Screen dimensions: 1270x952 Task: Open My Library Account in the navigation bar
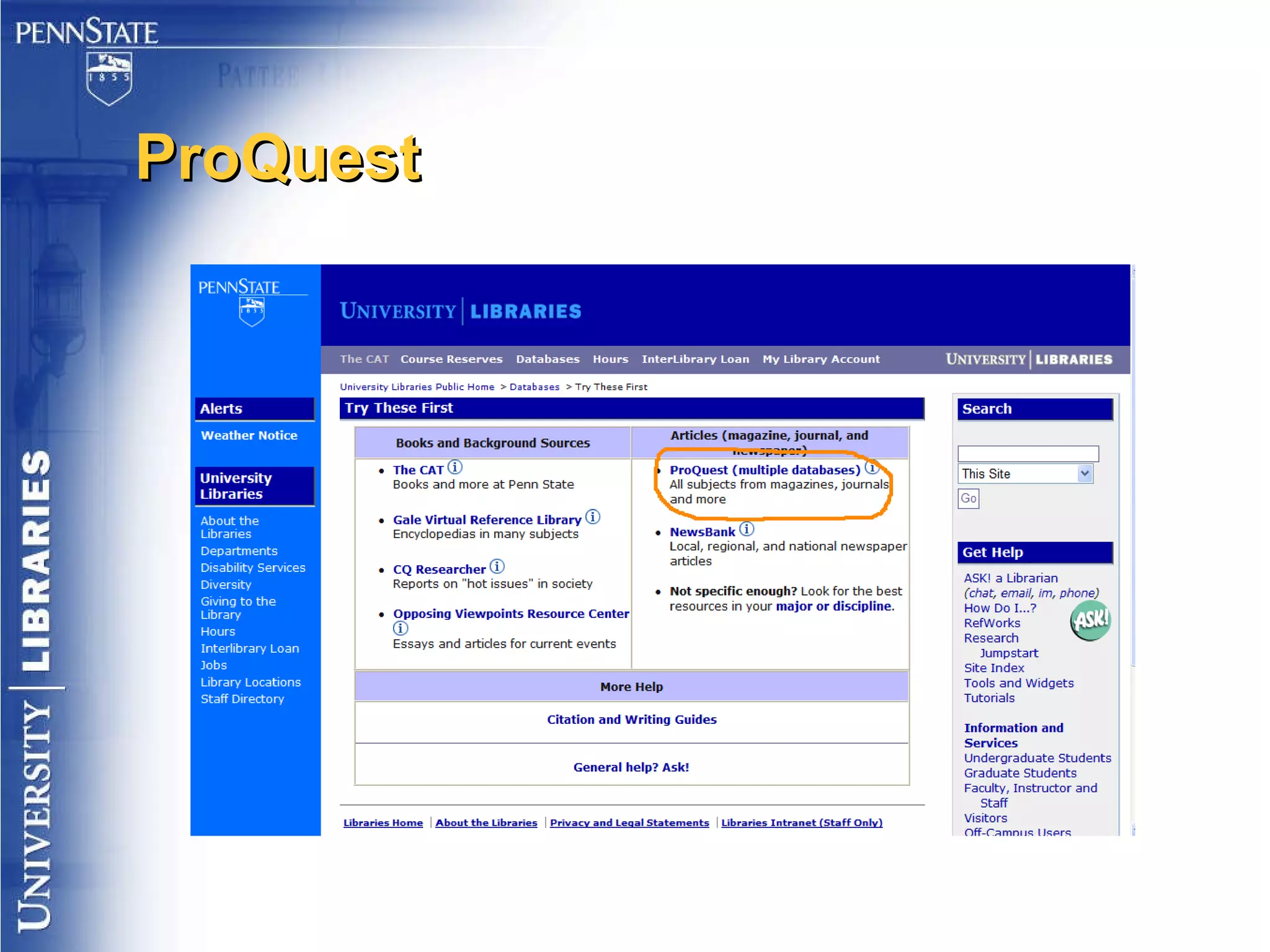(x=821, y=359)
